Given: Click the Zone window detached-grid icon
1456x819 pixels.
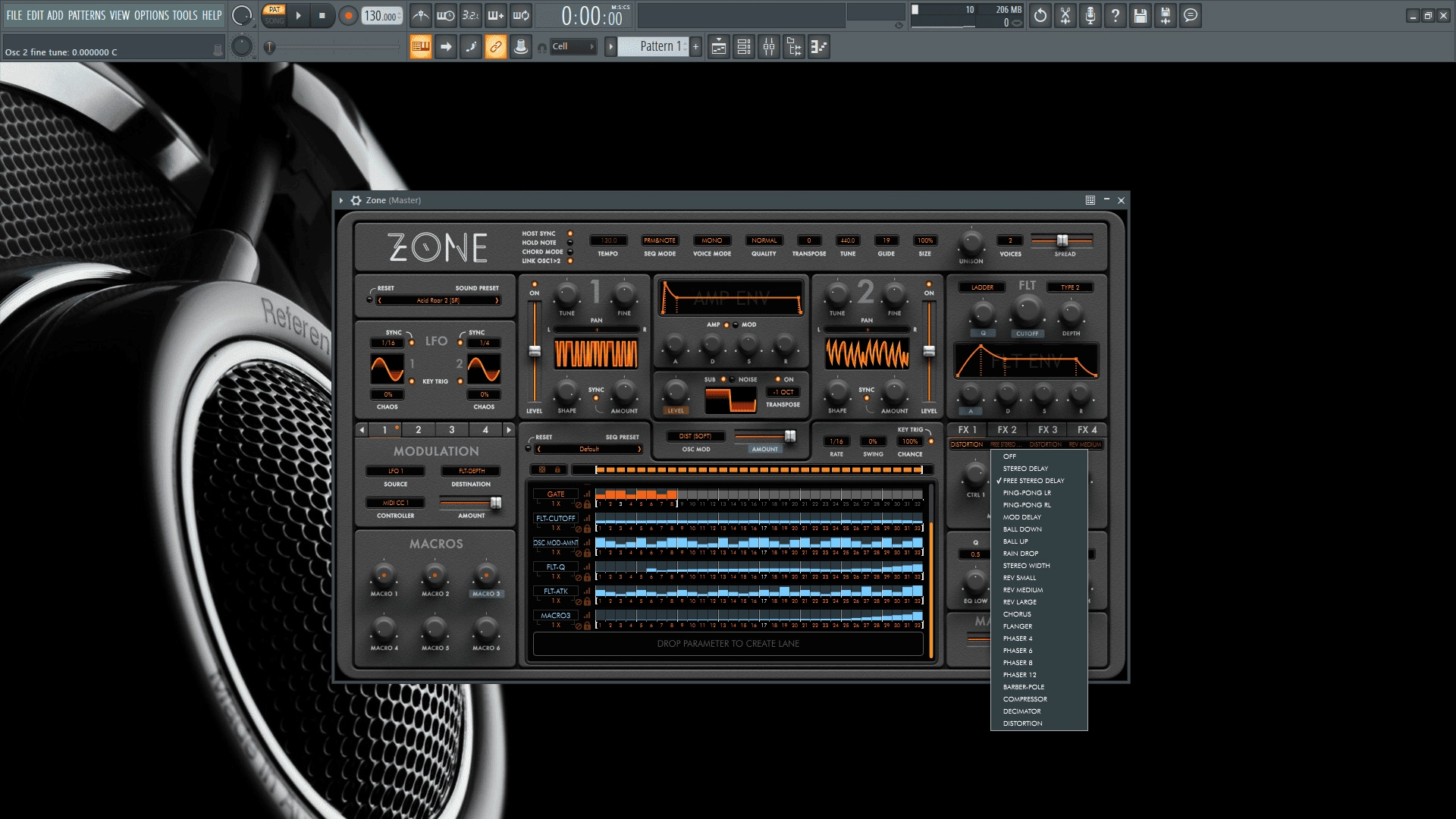Looking at the screenshot, I should (x=1090, y=200).
